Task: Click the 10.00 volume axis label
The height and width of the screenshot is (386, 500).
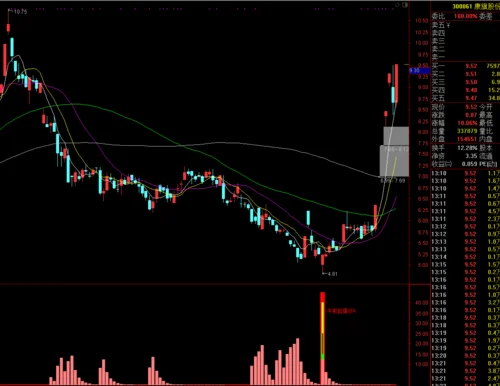Action: (421, 364)
